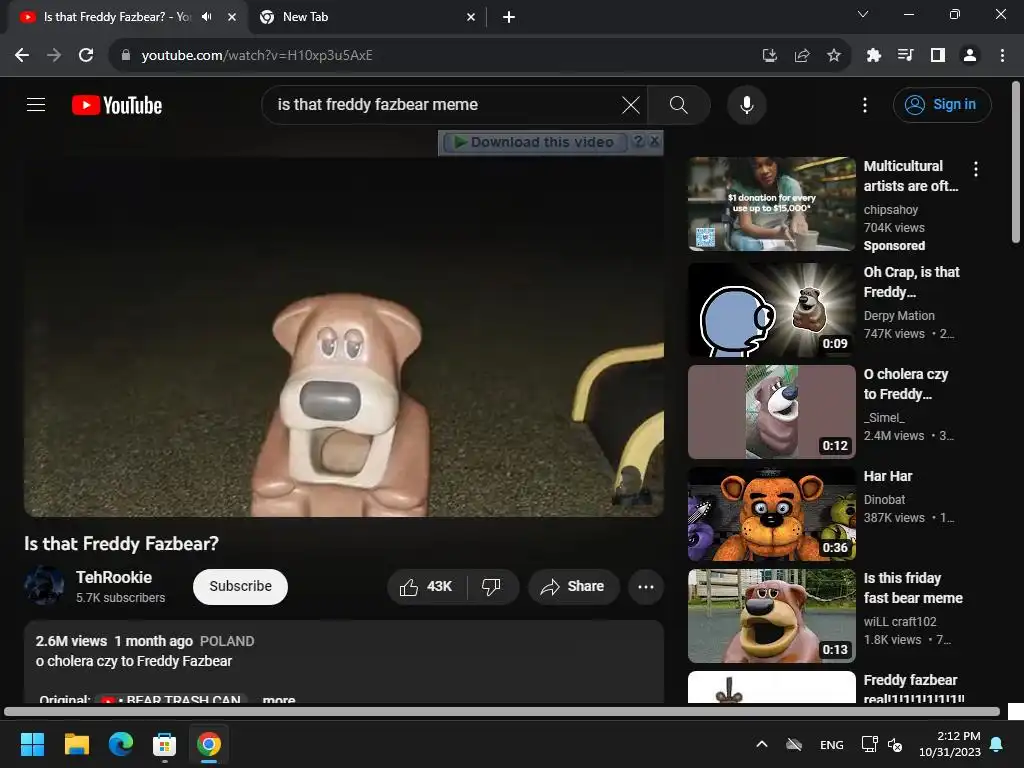Play the Har Har video thumbnail
The height and width of the screenshot is (768, 1024).
(x=771, y=514)
